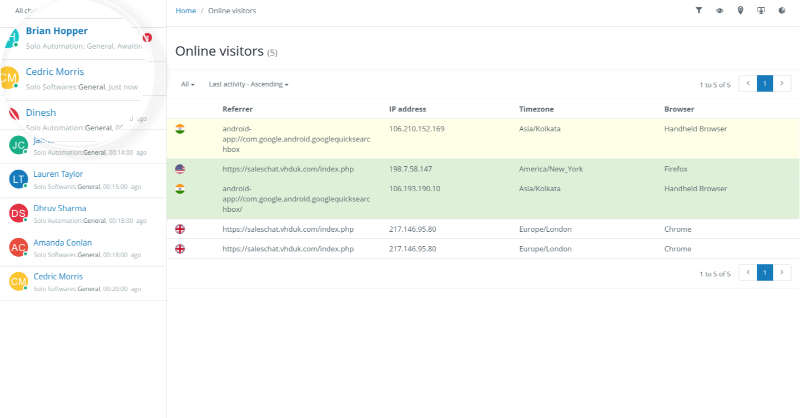The width and height of the screenshot is (800, 418).
Task: Click the Browser column header
Action: click(x=679, y=109)
